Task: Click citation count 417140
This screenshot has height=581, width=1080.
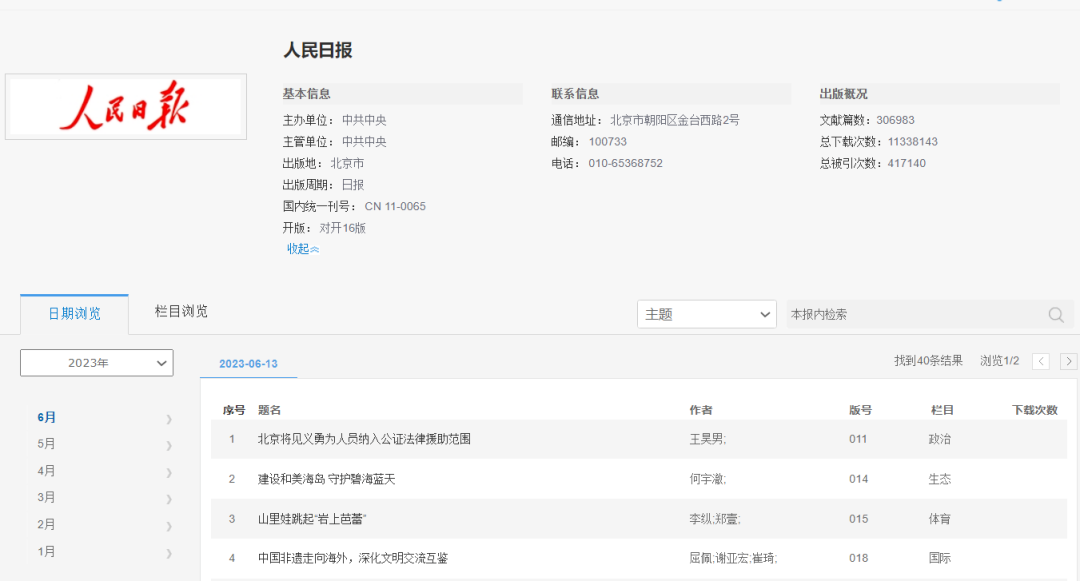Action: [x=906, y=163]
